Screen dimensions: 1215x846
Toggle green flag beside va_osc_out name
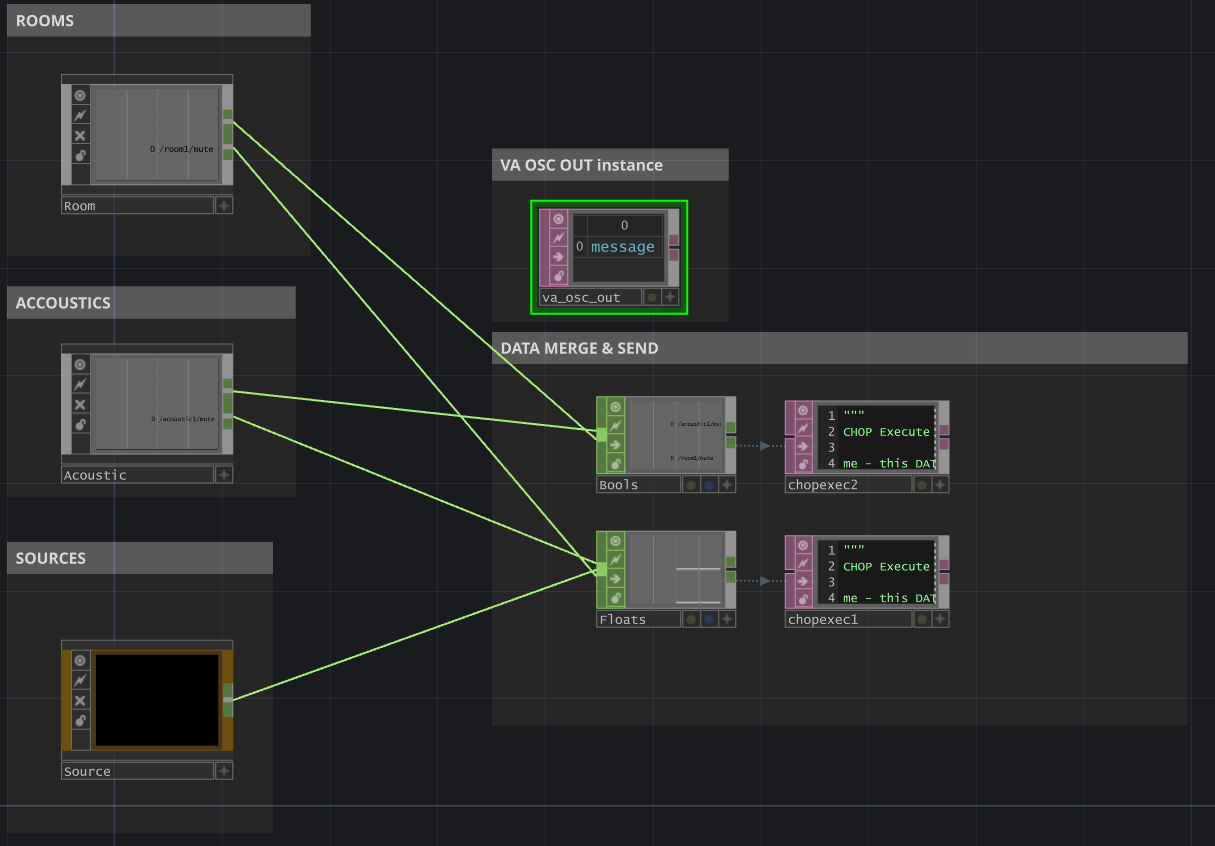tap(652, 297)
